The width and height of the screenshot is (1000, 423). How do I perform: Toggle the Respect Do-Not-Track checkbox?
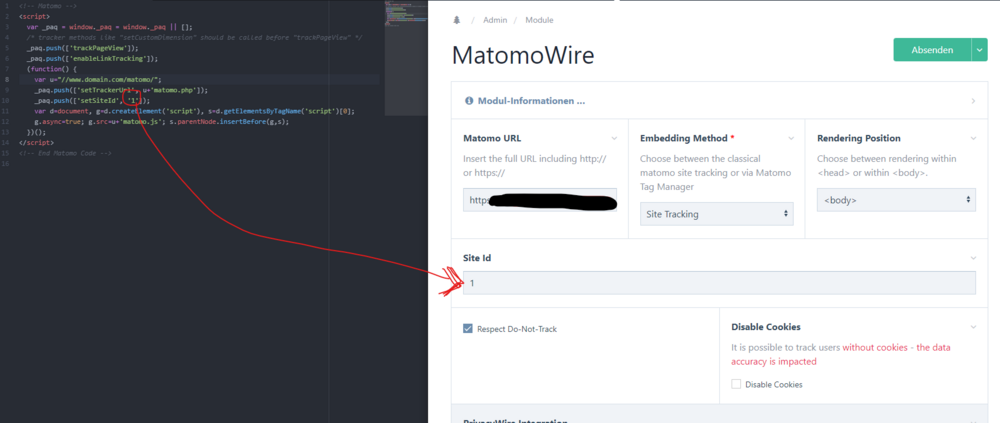468,328
